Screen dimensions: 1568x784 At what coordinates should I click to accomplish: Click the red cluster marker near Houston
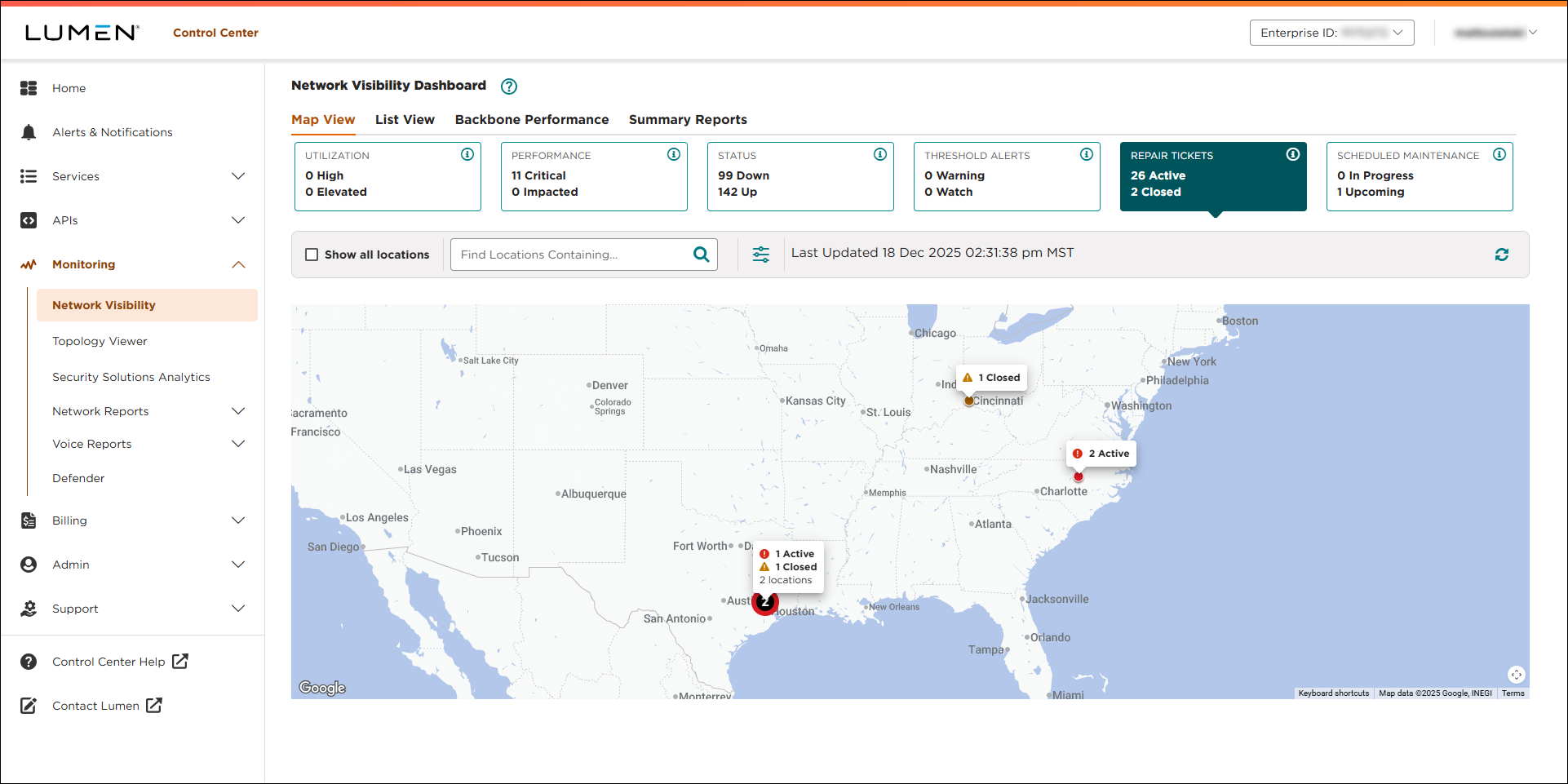[764, 603]
